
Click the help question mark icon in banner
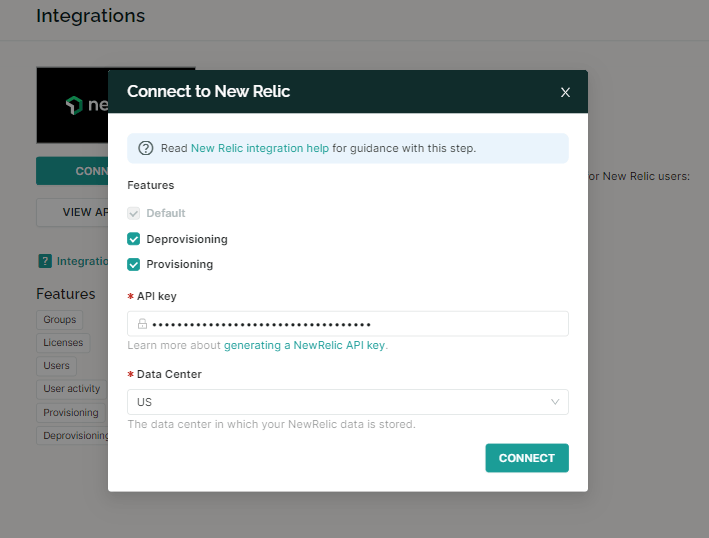(146, 148)
